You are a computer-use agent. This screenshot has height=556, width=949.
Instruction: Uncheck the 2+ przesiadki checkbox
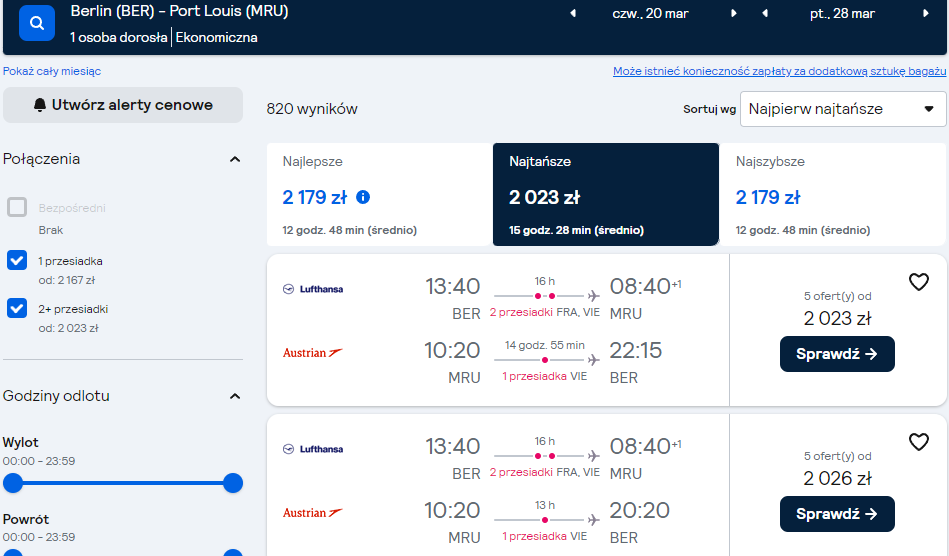click(17, 308)
